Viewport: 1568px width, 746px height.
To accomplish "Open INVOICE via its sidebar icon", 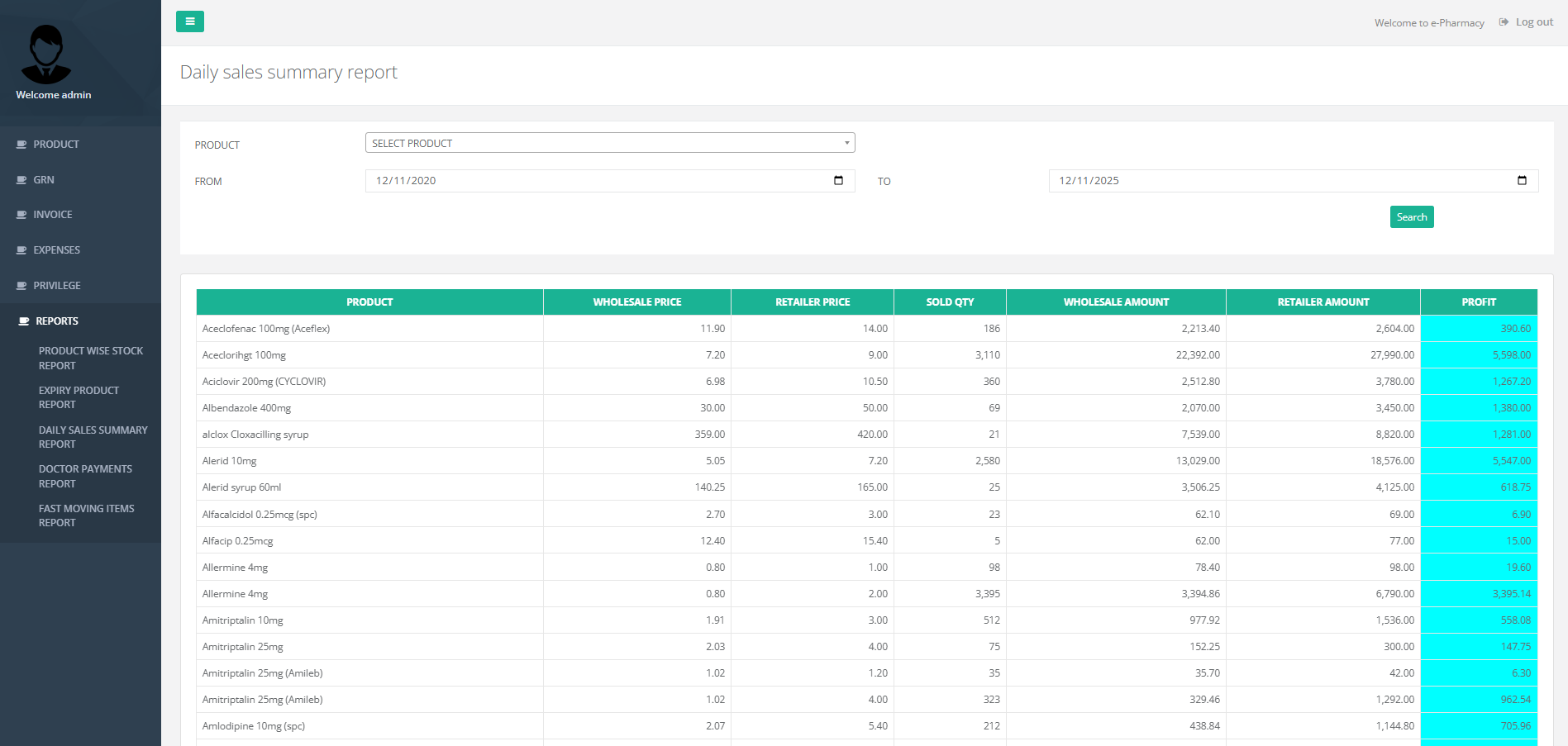I will (22, 214).
